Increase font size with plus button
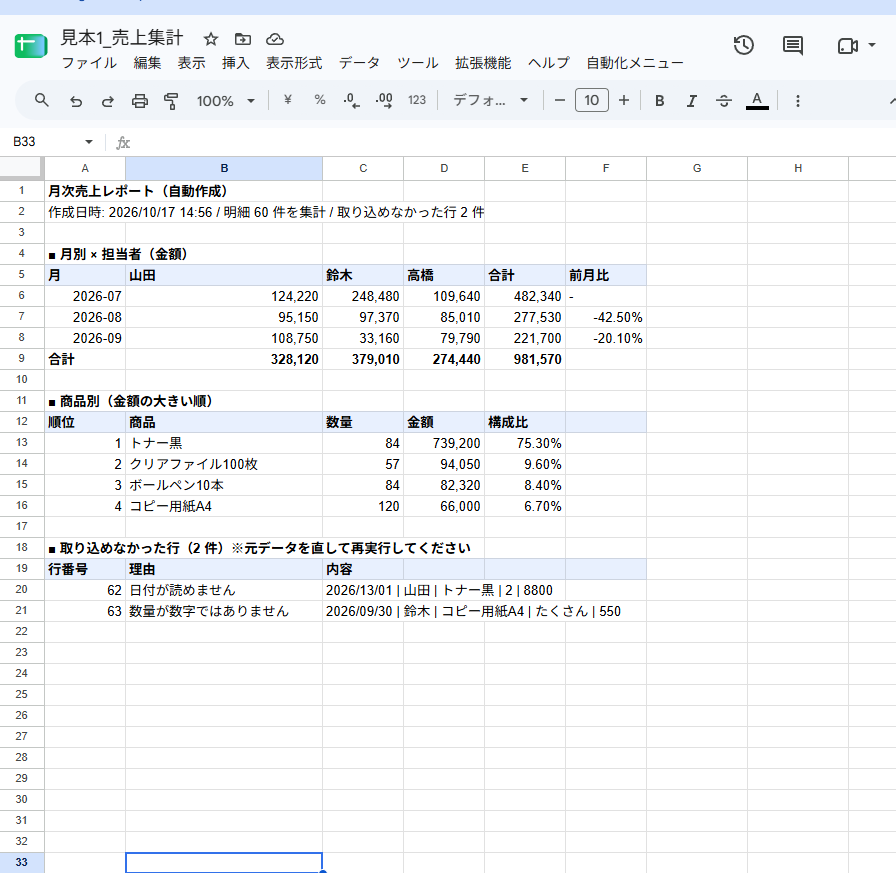Image resolution: width=896 pixels, height=873 pixels. [624, 101]
